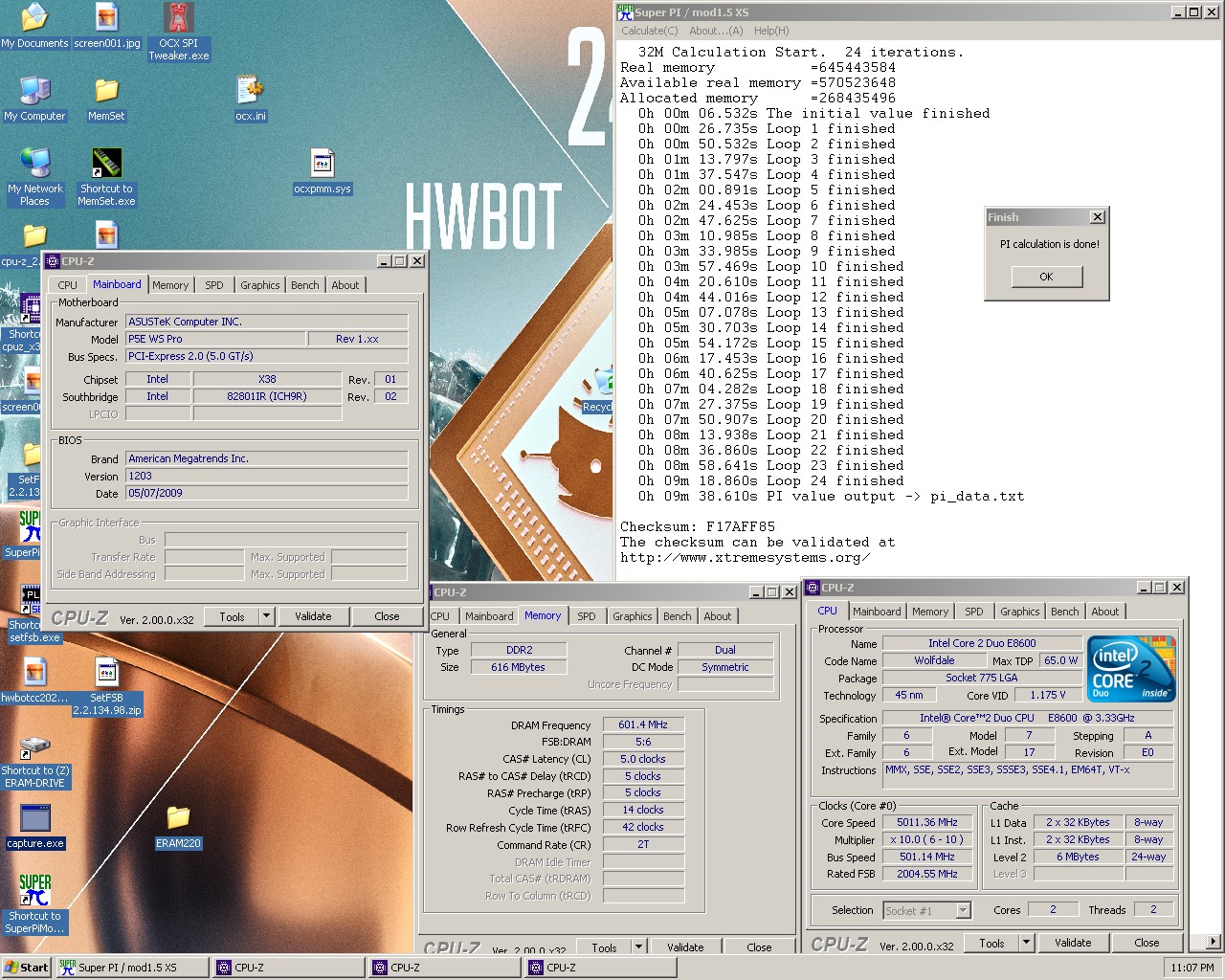The image size is (1225, 980).
Task: Open Graphics tab in Memory CPU-Z window
Action: (x=633, y=616)
